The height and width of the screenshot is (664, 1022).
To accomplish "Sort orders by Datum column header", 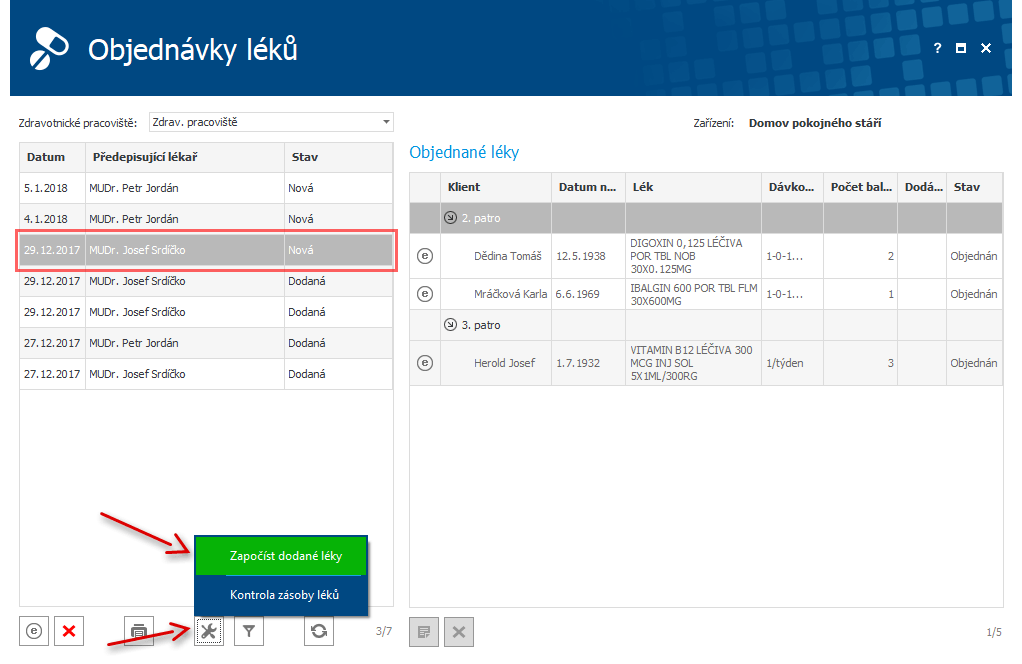I will (53, 157).
